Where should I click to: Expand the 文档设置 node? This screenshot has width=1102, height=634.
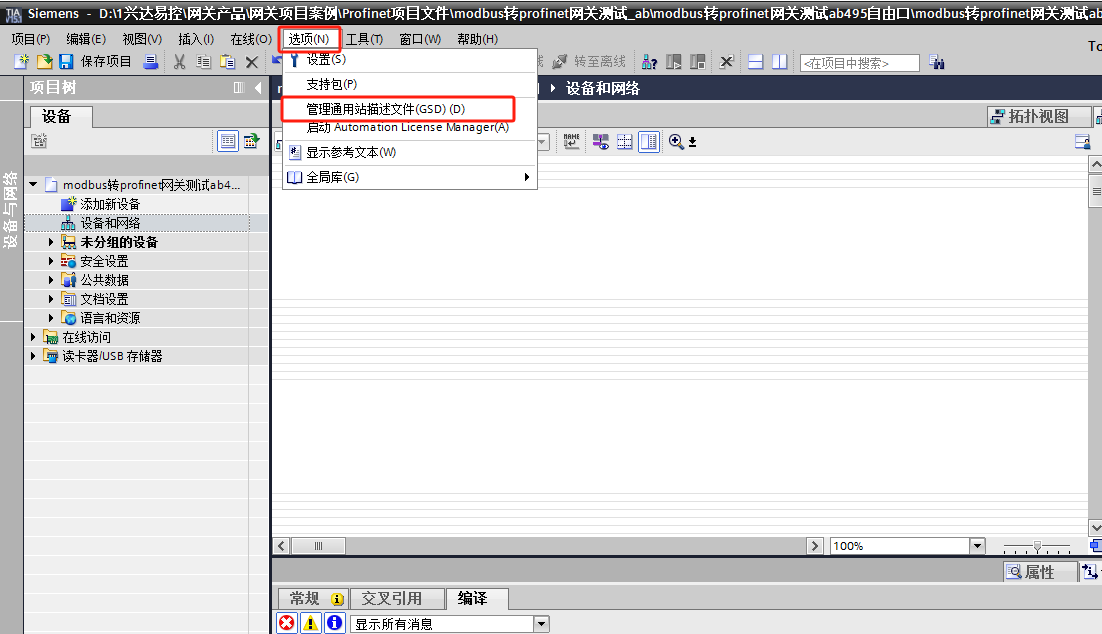(51, 299)
